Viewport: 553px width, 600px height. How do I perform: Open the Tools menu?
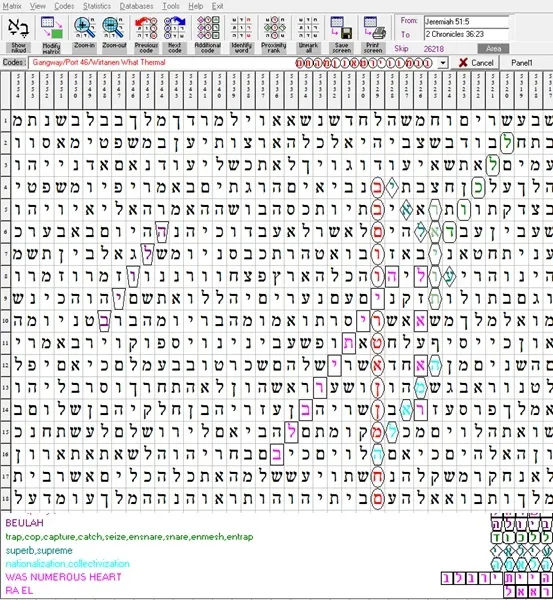point(171,6)
